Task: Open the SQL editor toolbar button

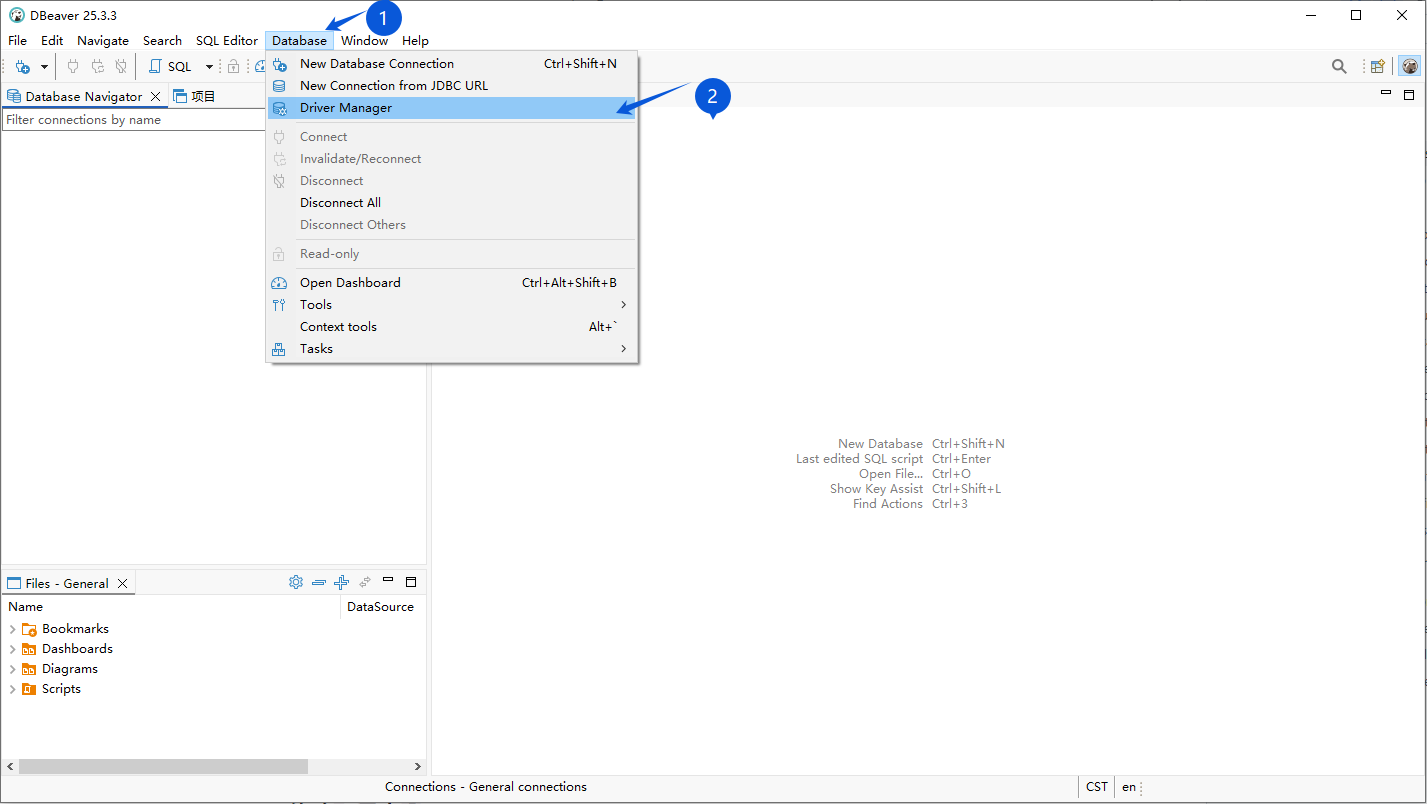Action: (x=170, y=67)
